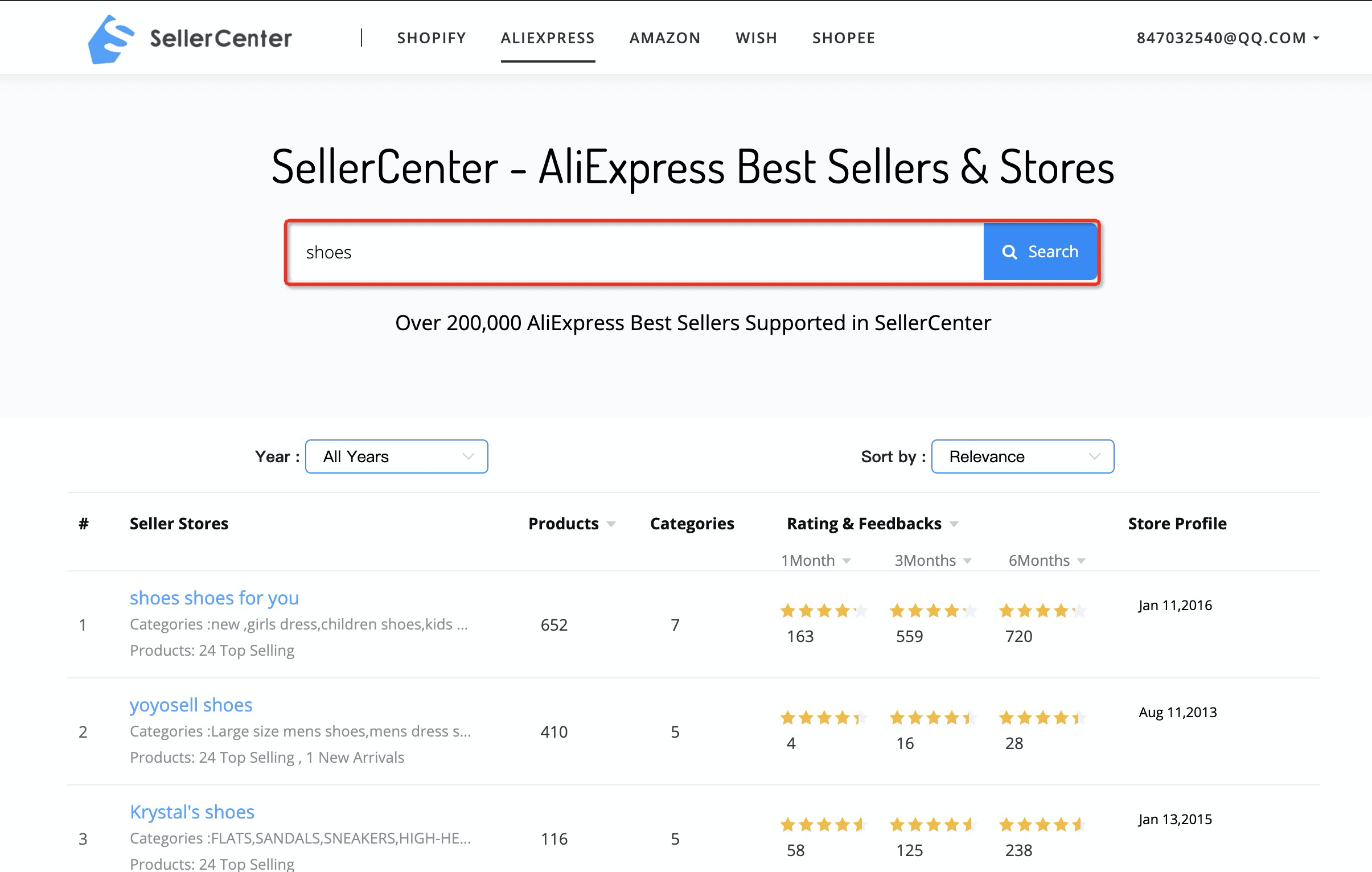Click the 3Months star rating above 16
The width and height of the screenshot is (1372, 872).
pyautogui.click(x=933, y=718)
